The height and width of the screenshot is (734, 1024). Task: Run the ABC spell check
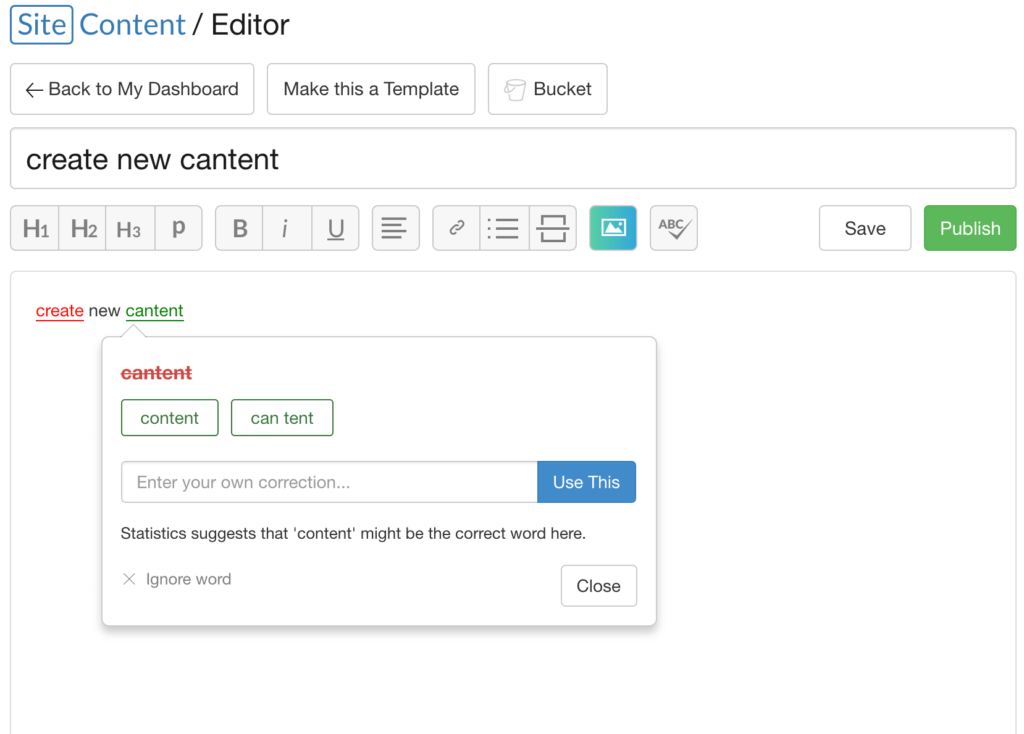click(x=673, y=228)
